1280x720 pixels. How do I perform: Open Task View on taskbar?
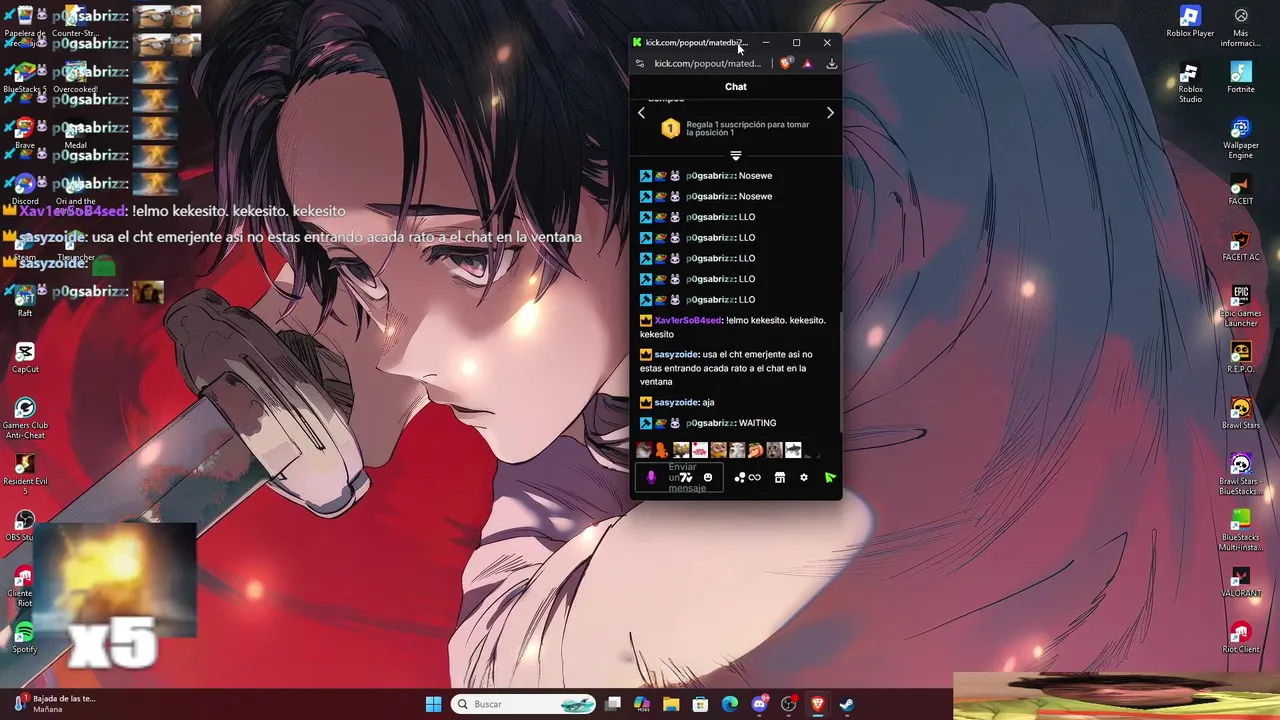coord(613,704)
